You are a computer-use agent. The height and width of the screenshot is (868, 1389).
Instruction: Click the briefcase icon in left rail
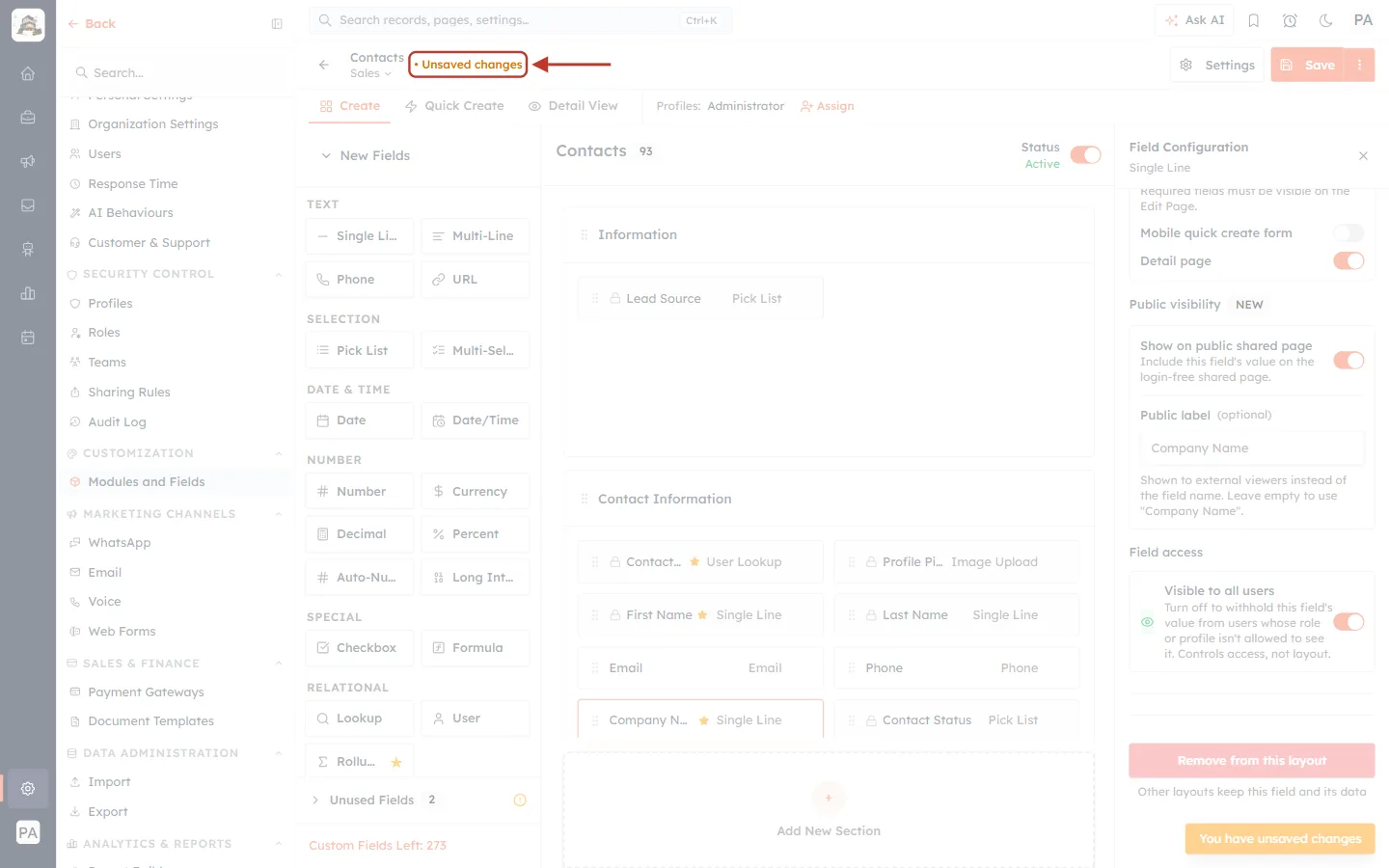tap(28, 118)
